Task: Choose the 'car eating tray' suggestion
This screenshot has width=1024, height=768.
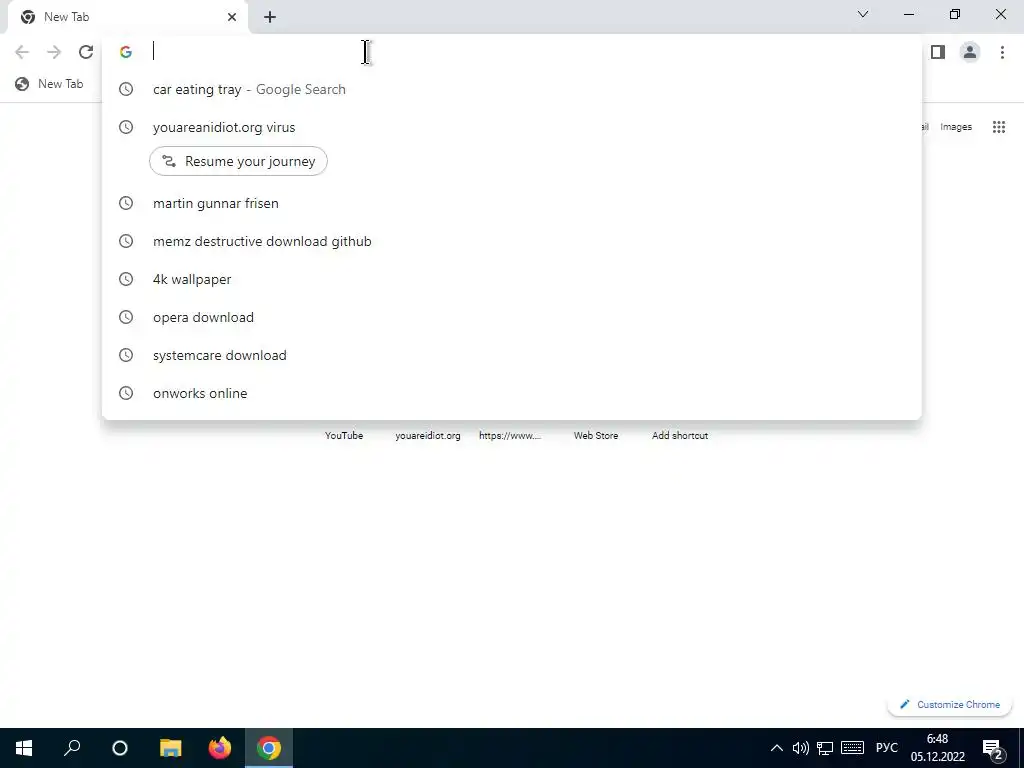Action: coord(511,89)
